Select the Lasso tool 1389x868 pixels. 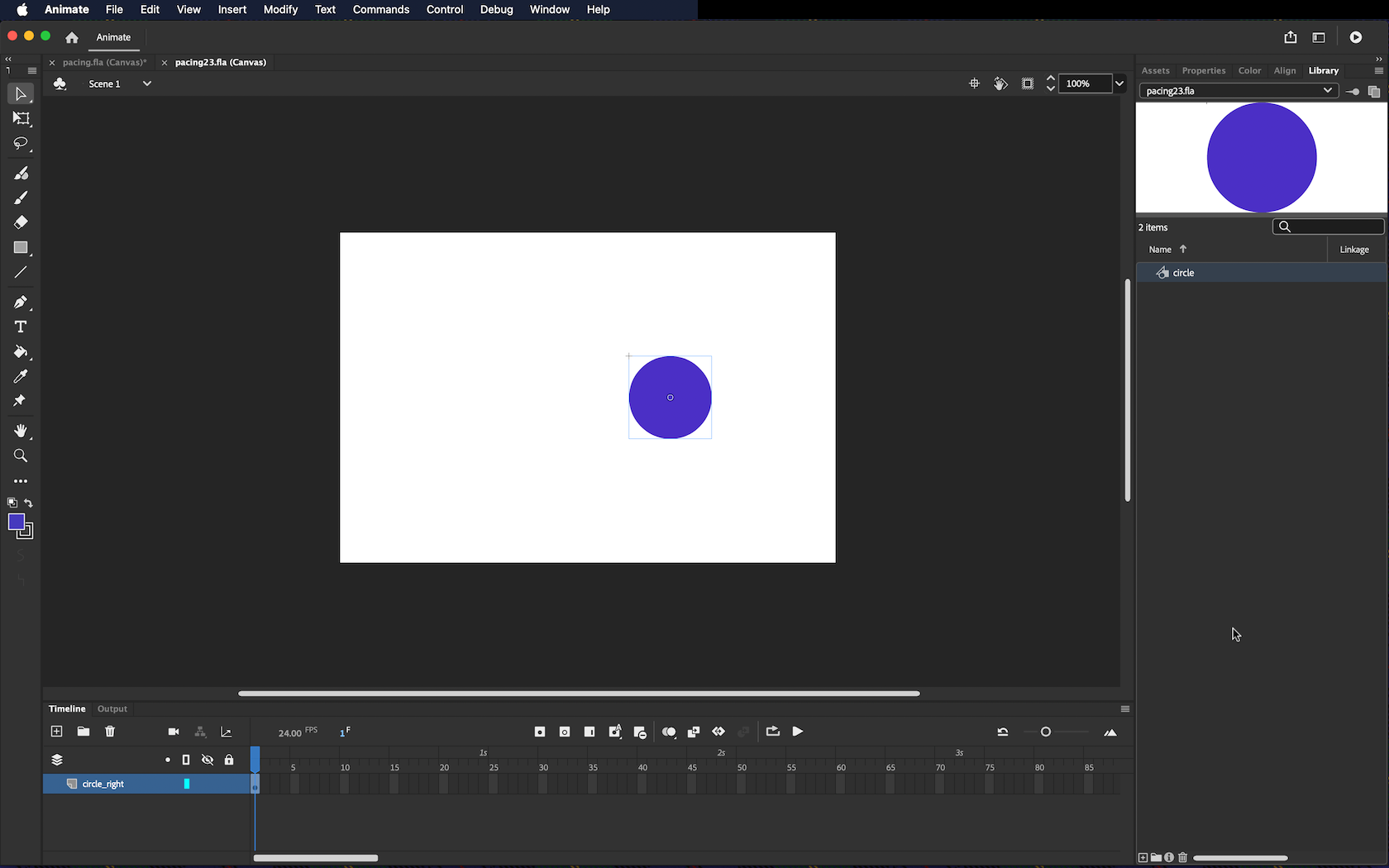click(x=21, y=144)
